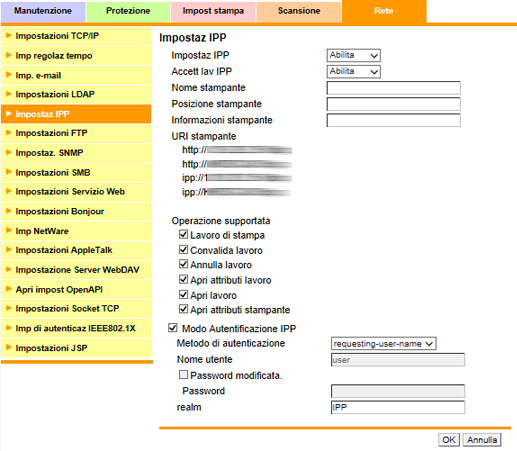
Task: Click arrow icon beside Imp NetWare
Action: pos(9,231)
